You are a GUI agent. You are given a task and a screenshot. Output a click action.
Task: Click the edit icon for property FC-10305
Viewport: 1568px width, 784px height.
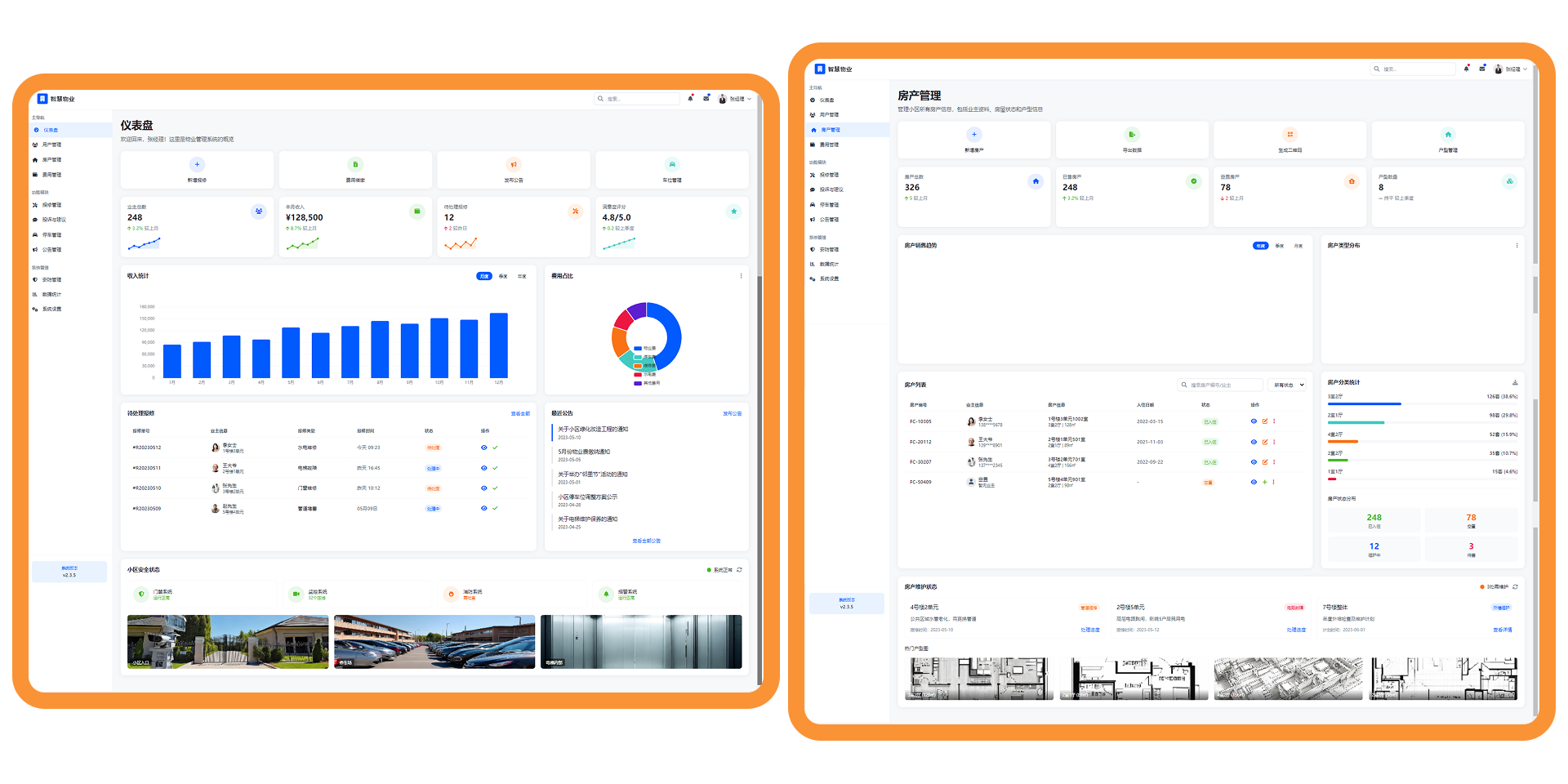(1265, 421)
